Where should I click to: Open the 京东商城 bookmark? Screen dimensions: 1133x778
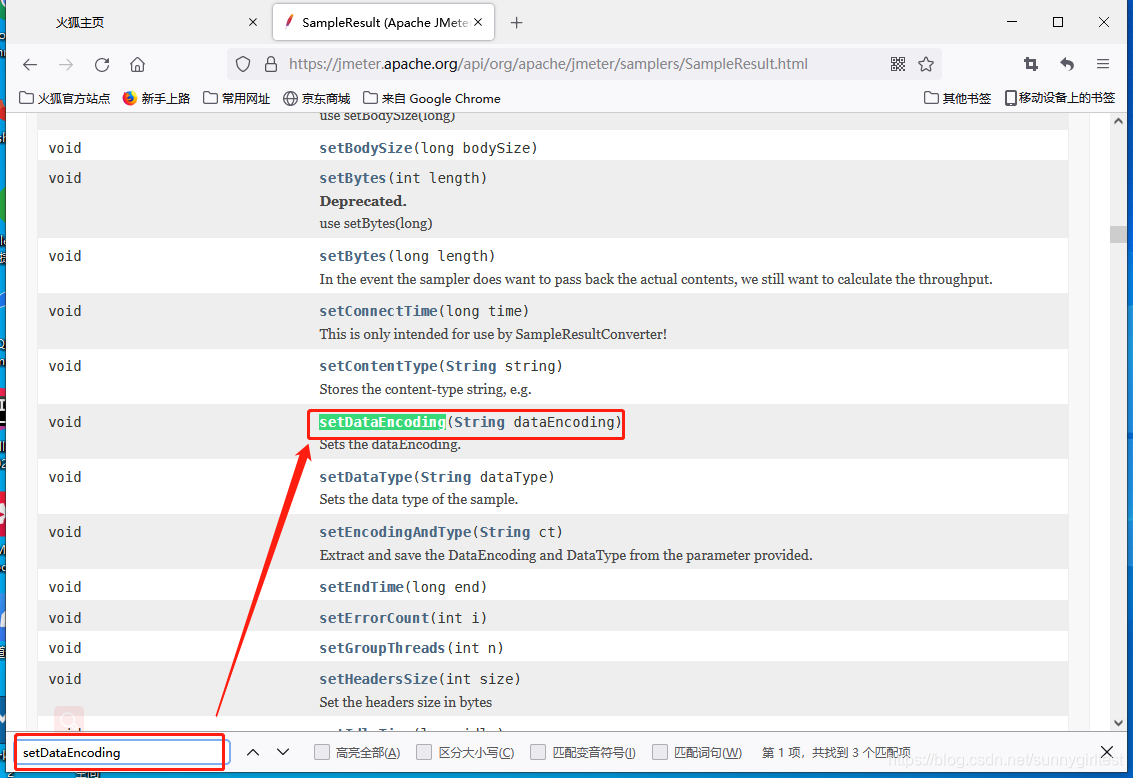point(316,98)
